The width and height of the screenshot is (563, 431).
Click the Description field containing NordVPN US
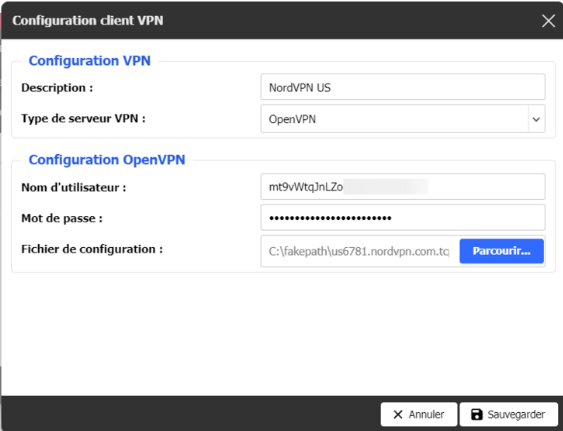(x=403, y=87)
